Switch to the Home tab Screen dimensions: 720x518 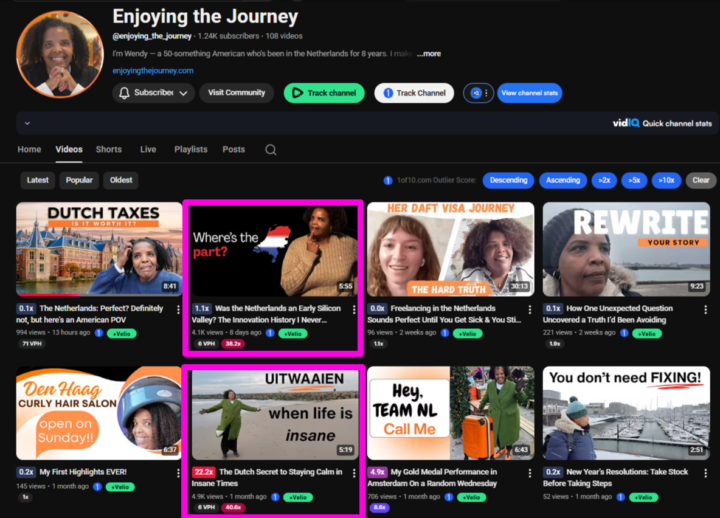click(x=29, y=149)
